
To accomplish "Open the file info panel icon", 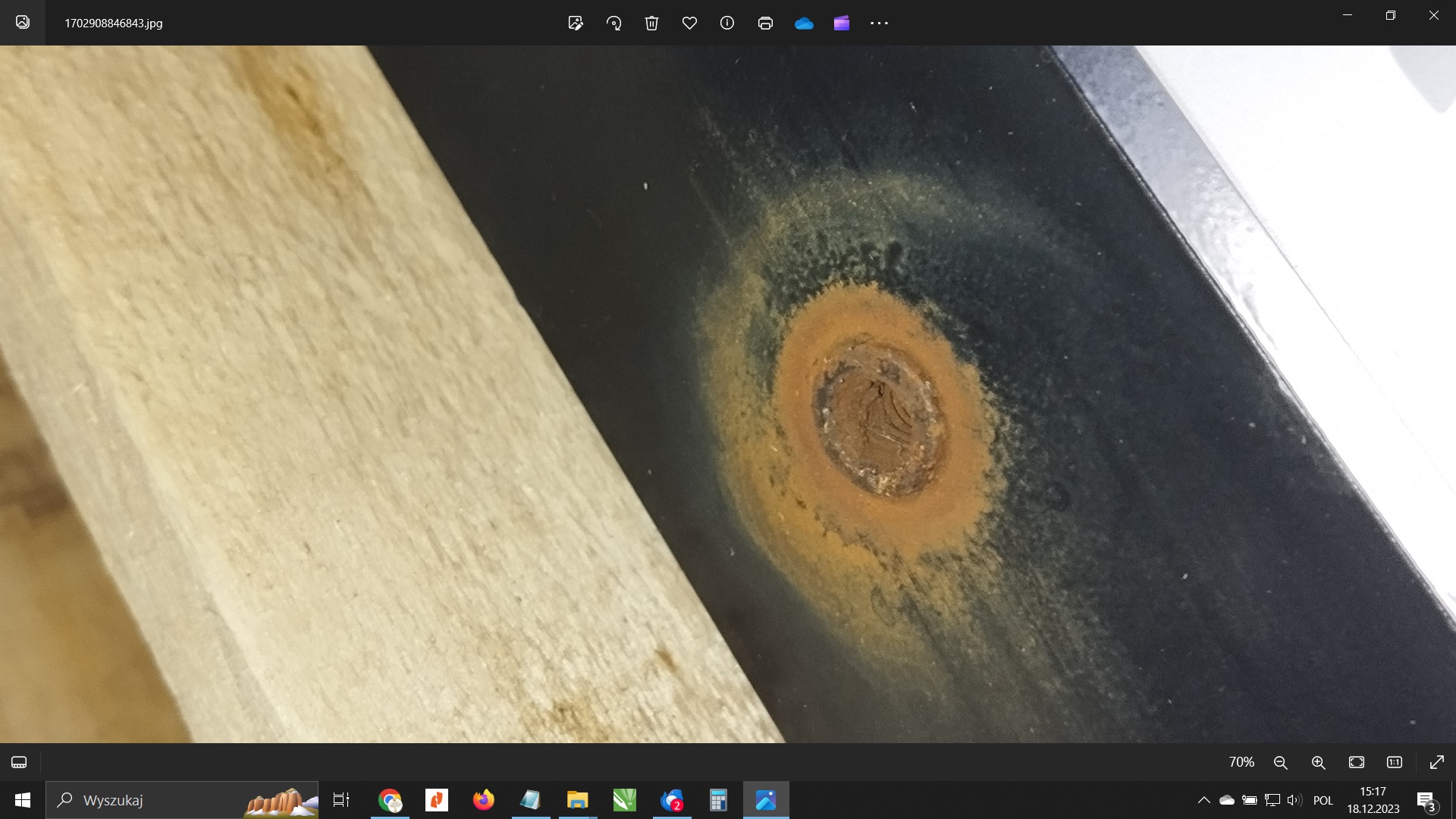I will [x=727, y=23].
